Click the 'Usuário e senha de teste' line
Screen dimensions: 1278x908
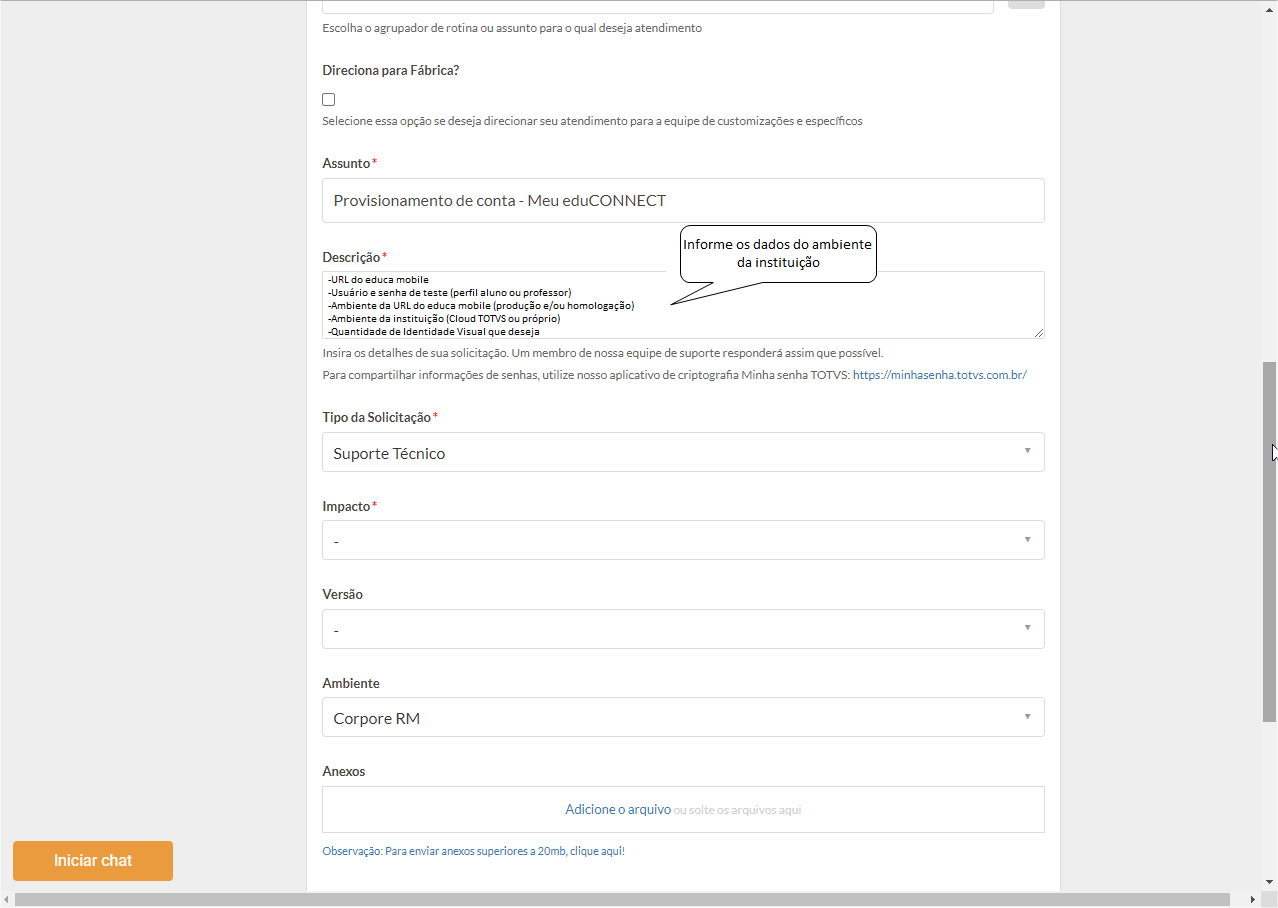pos(450,292)
